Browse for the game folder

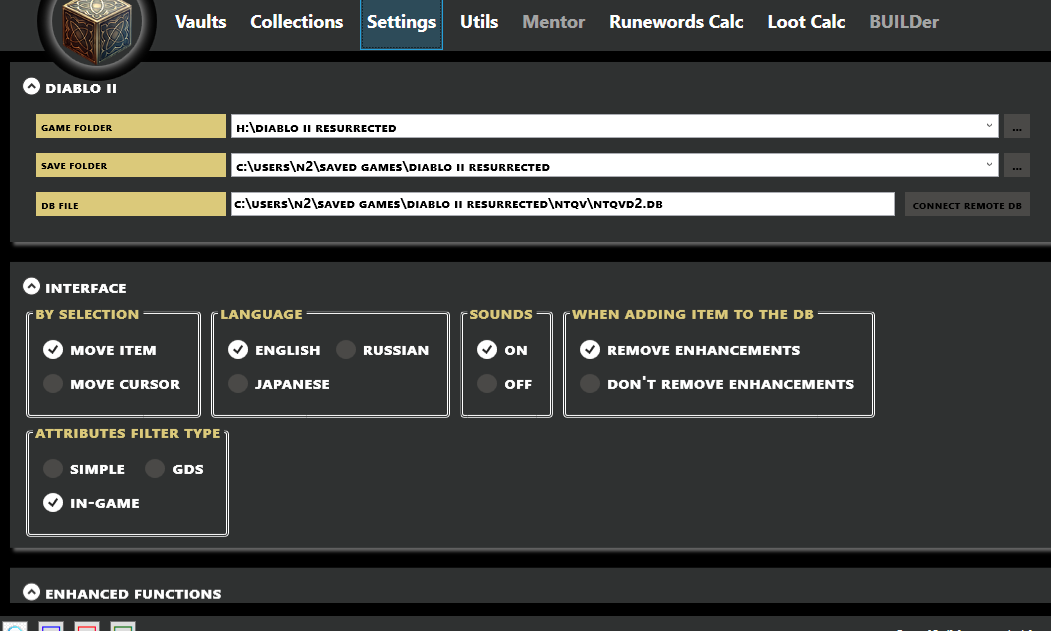(x=1016, y=127)
